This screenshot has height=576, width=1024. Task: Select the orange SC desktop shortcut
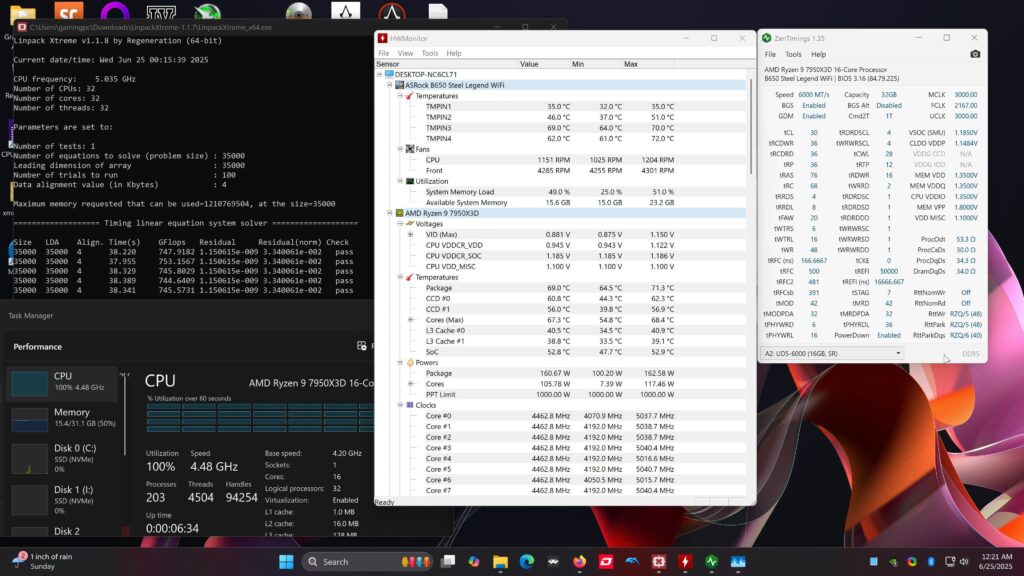tap(69, 12)
